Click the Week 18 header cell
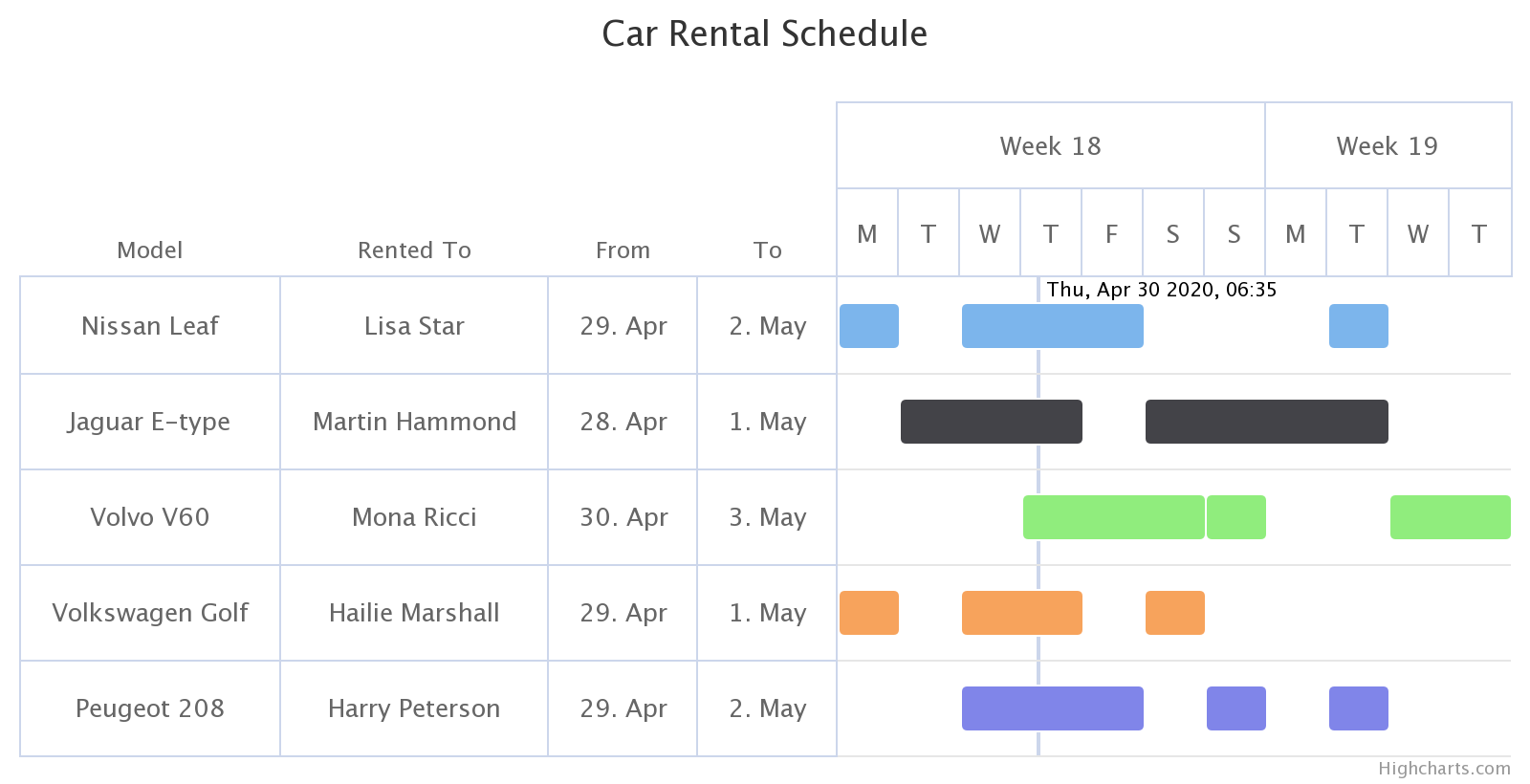 pos(1050,146)
